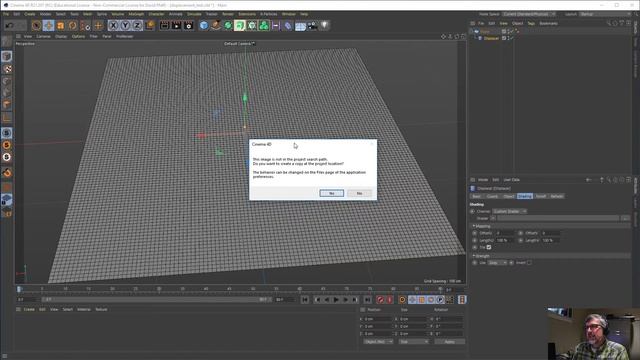Select the Live Selection tool icon
Image resolution: width=640 pixels, height=360 pixels.
[36, 26]
